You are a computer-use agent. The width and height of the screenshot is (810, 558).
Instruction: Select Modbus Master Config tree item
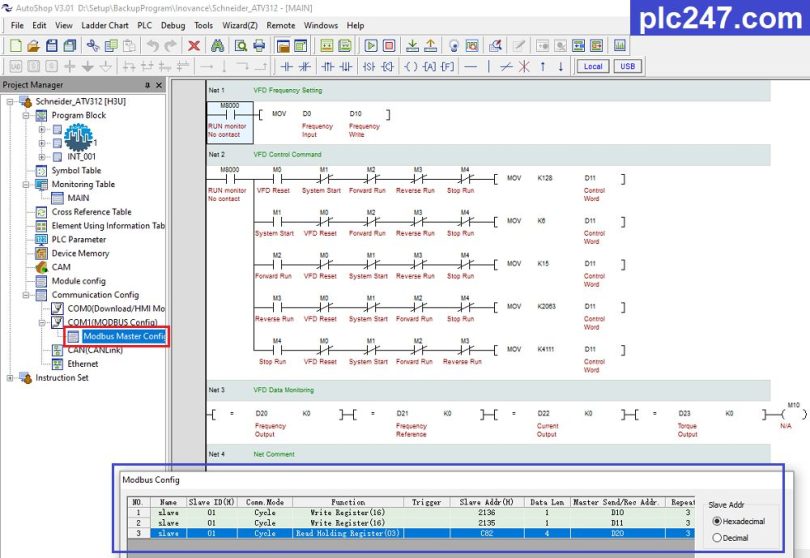click(124, 336)
